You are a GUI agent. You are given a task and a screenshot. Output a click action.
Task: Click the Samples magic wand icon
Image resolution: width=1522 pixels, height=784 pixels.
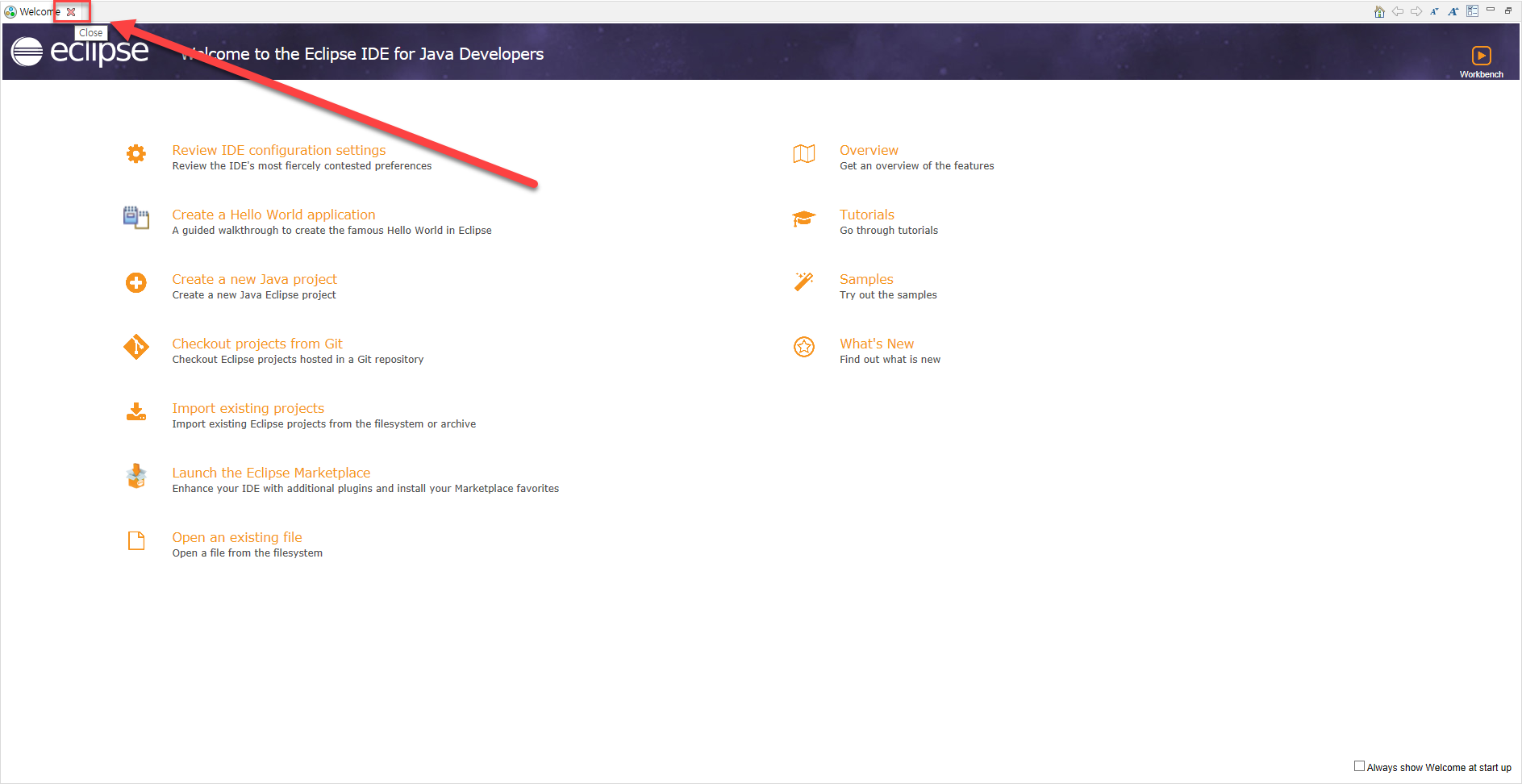(x=804, y=281)
